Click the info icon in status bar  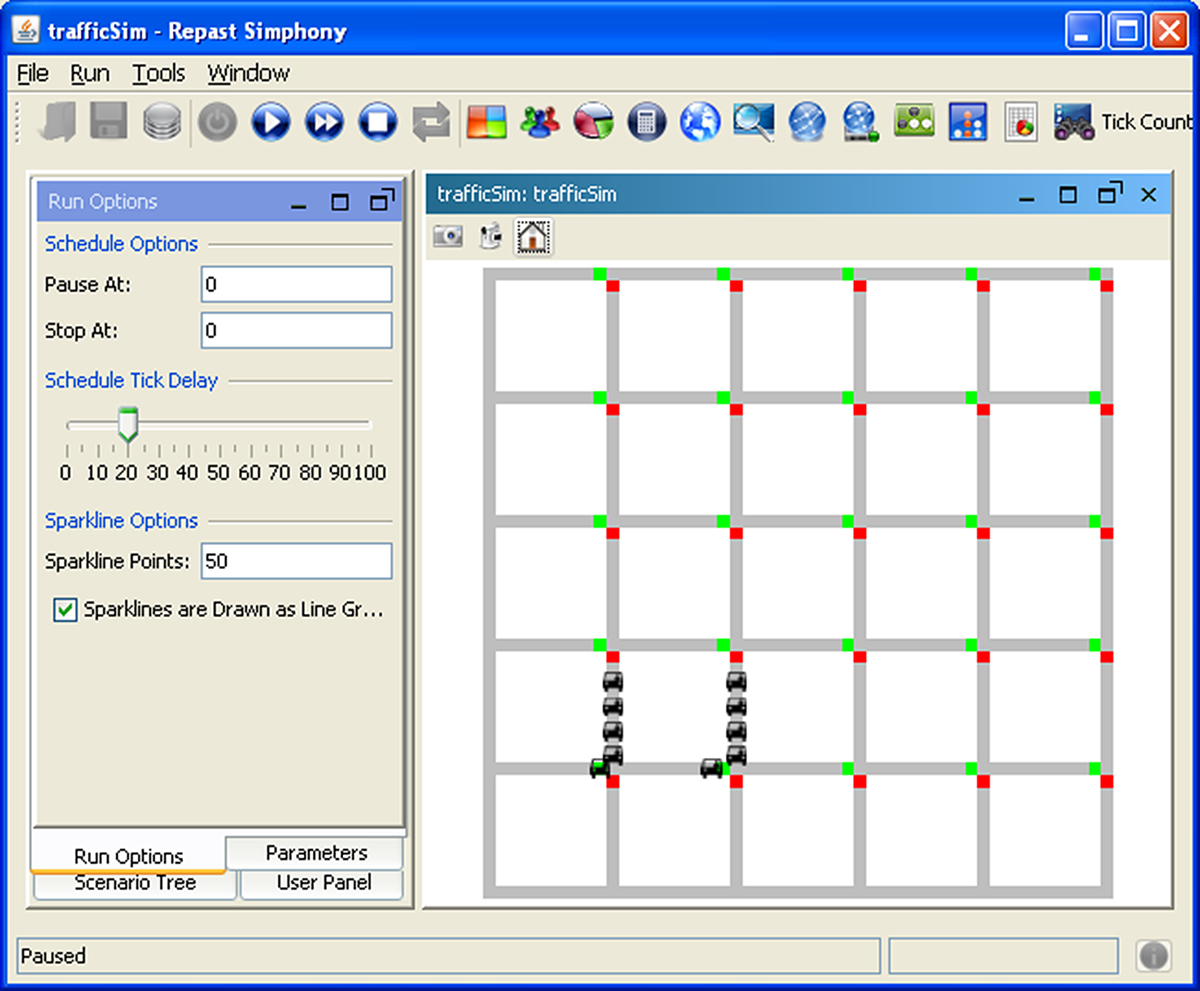pos(1153,956)
